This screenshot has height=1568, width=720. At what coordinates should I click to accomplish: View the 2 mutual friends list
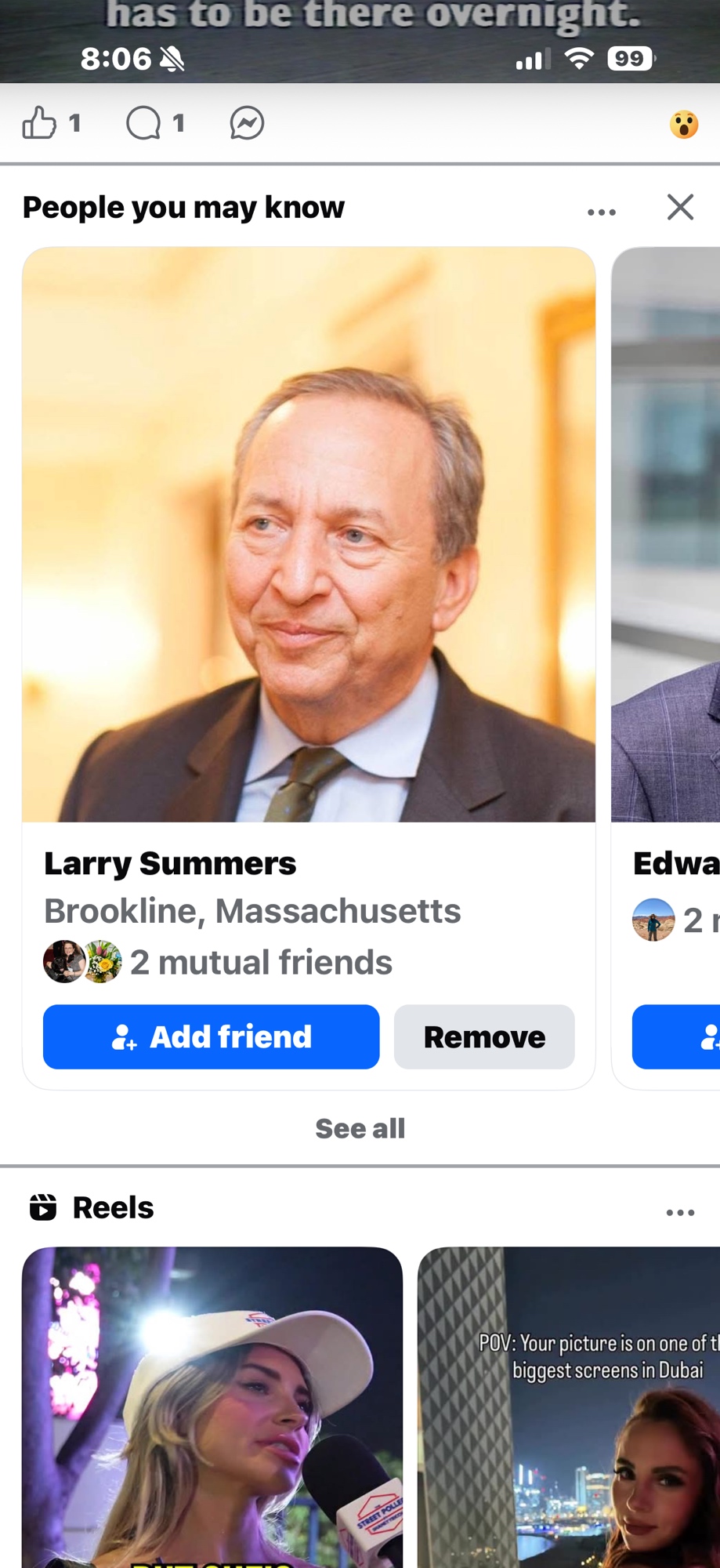(x=261, y=962)
